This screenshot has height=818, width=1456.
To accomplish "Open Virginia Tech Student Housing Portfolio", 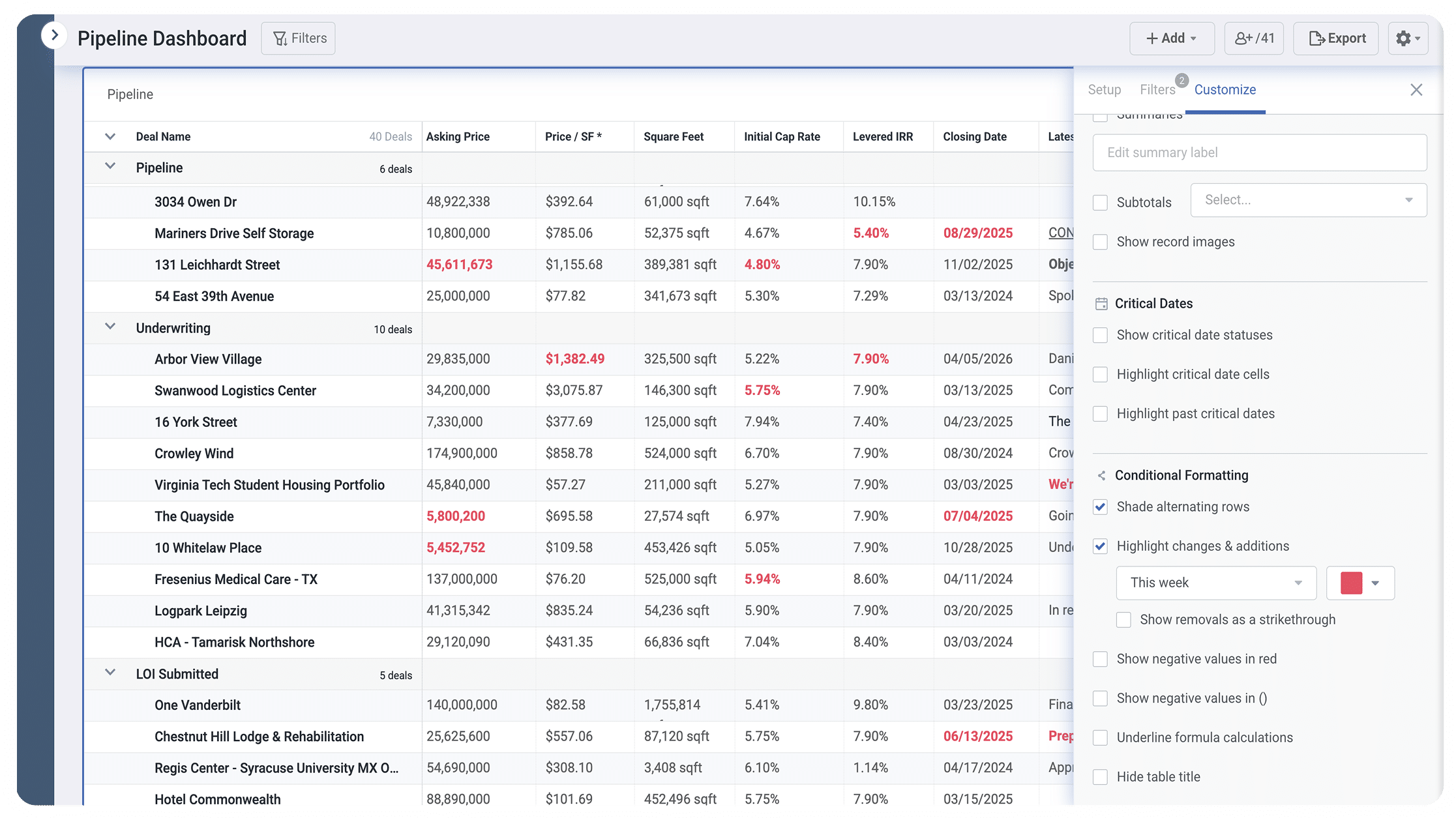I will pyautogui.click(x=269, y=485).
